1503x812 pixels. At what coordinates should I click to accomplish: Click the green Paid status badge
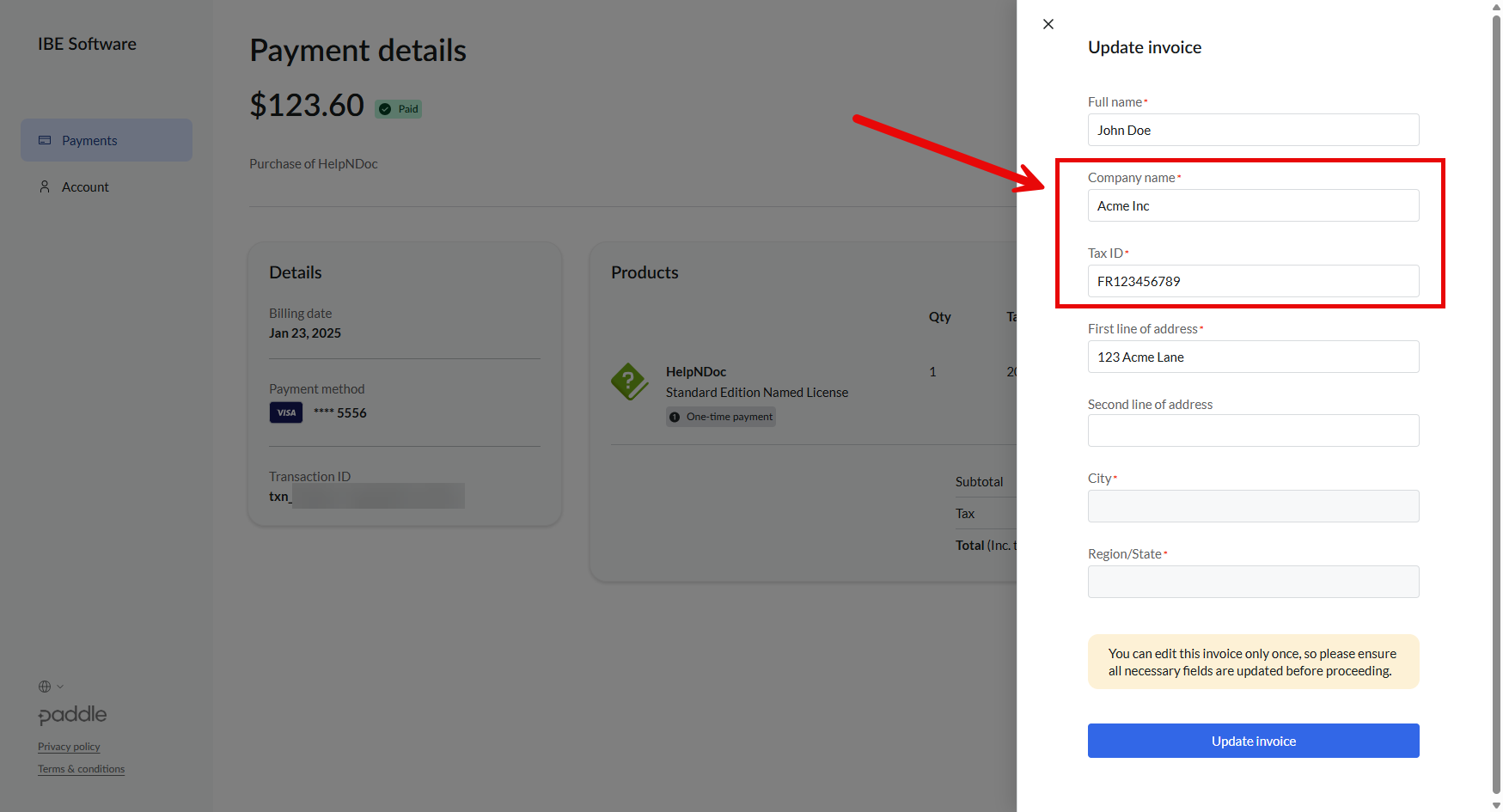(398, 109)
